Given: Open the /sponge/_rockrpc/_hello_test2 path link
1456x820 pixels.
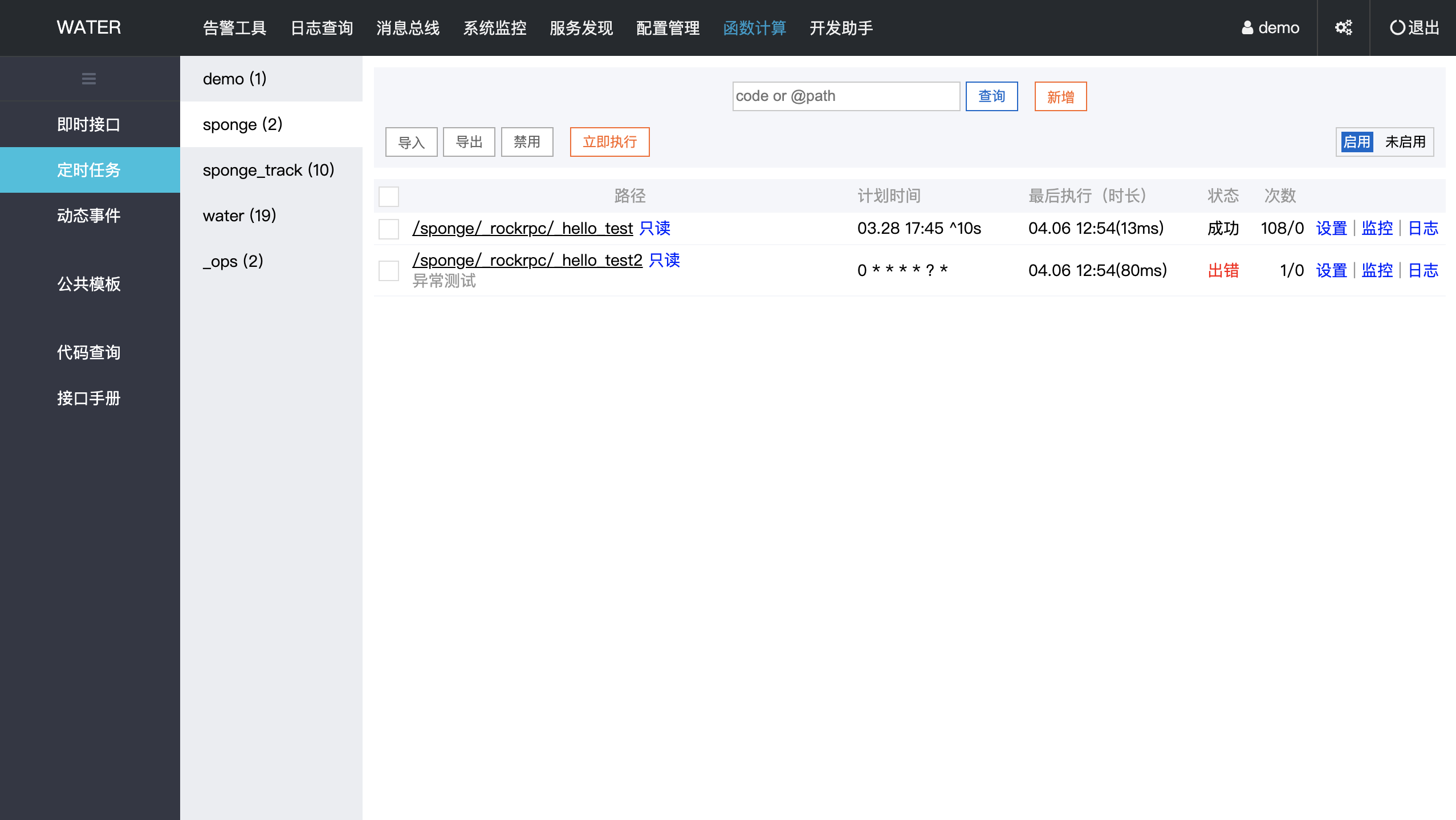Looking at the screenshot, I should click(527, 260).
